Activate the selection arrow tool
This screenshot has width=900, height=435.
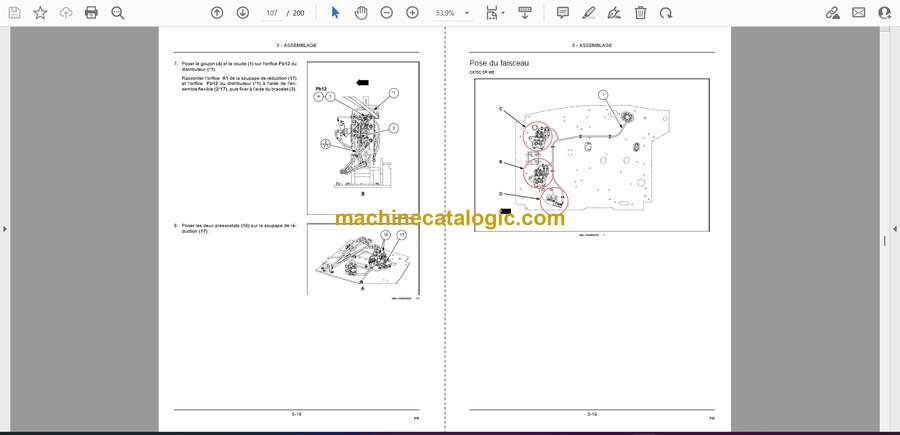335,13
